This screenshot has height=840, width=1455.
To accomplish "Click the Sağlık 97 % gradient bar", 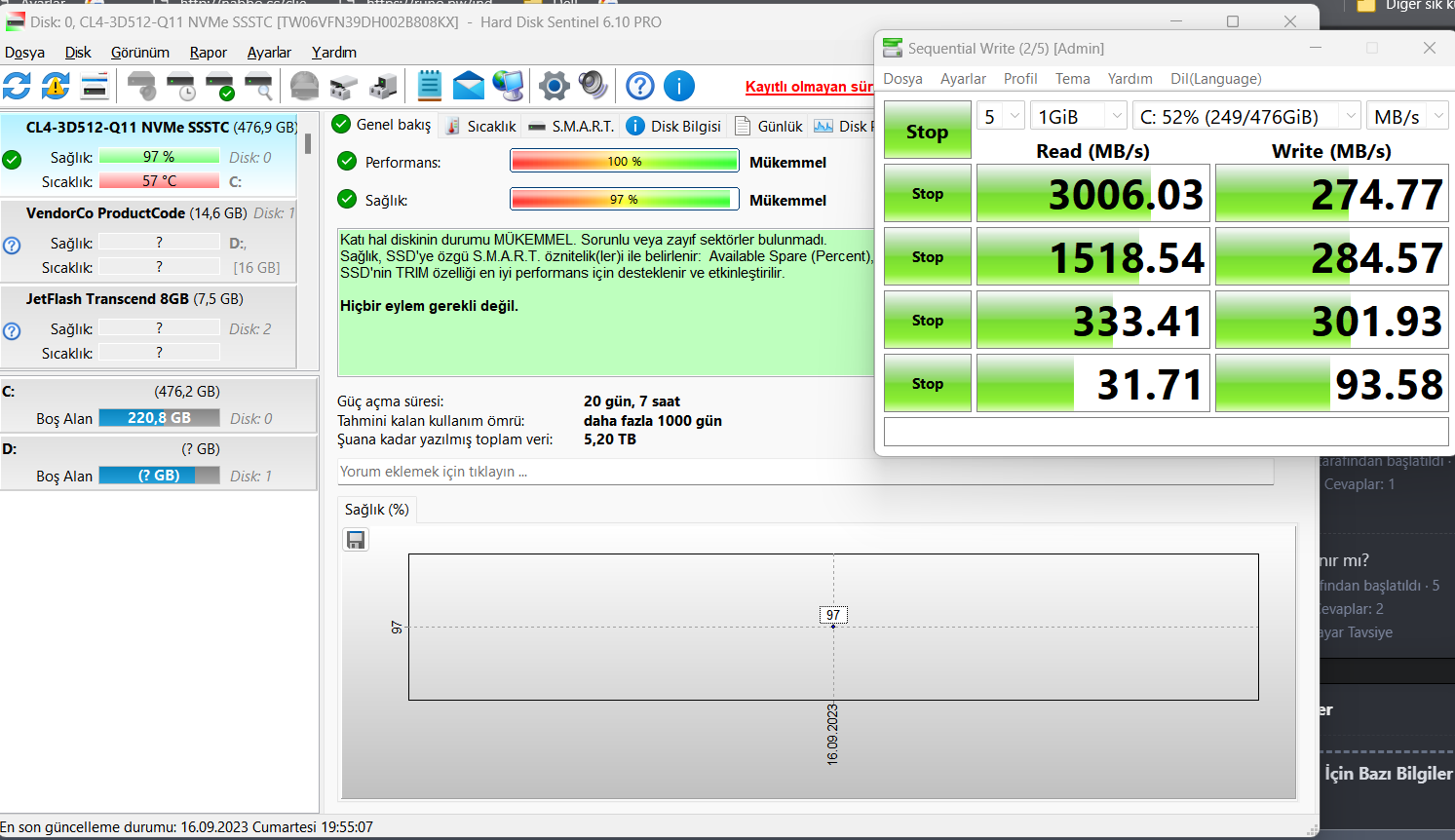I will (624, 200).
